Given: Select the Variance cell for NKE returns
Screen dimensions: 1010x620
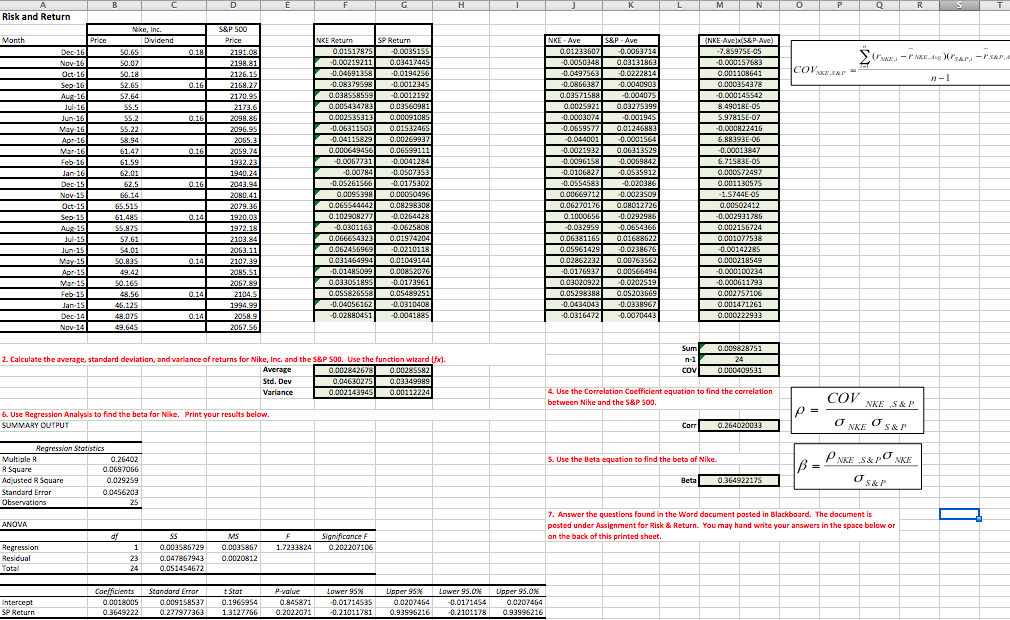Looking at the screenshot, I should pyautogui.click(x=345, y=391).
